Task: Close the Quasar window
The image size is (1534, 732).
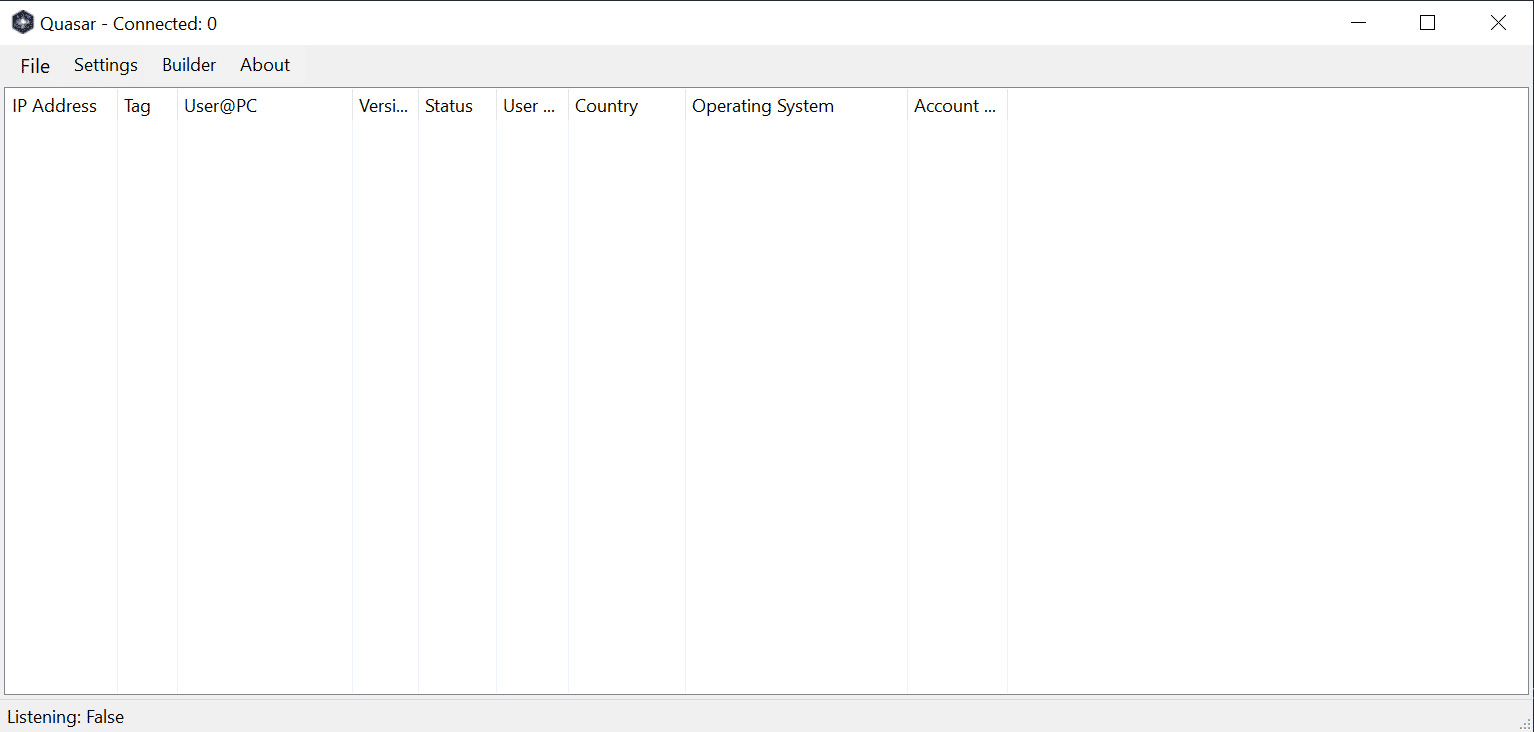Action: pos(1498,23)
